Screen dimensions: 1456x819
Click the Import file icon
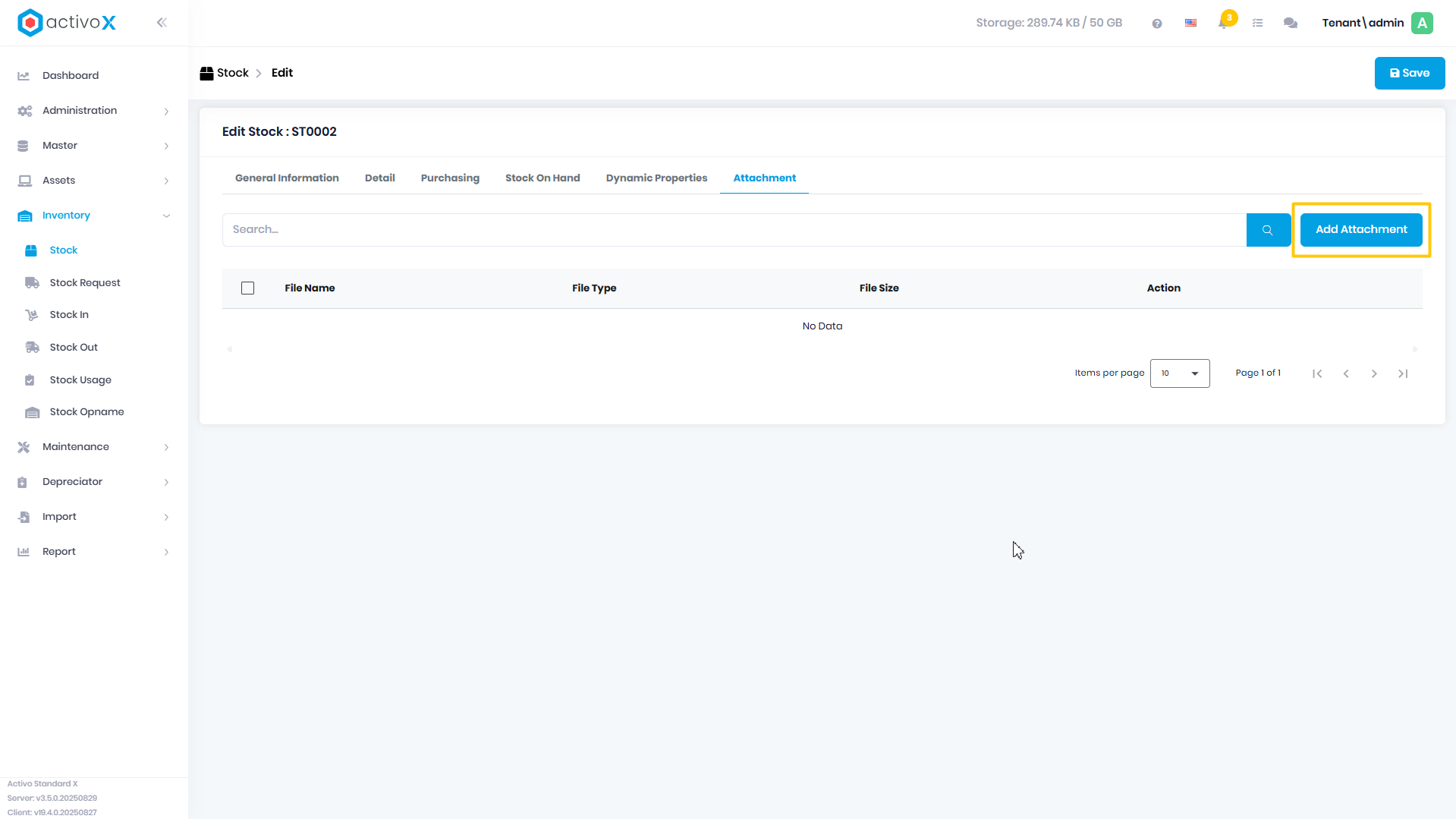pos(24,517)
